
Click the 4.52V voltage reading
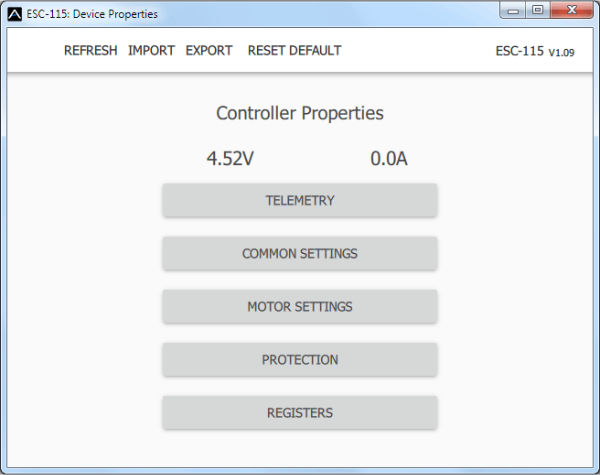coord(230,158)
